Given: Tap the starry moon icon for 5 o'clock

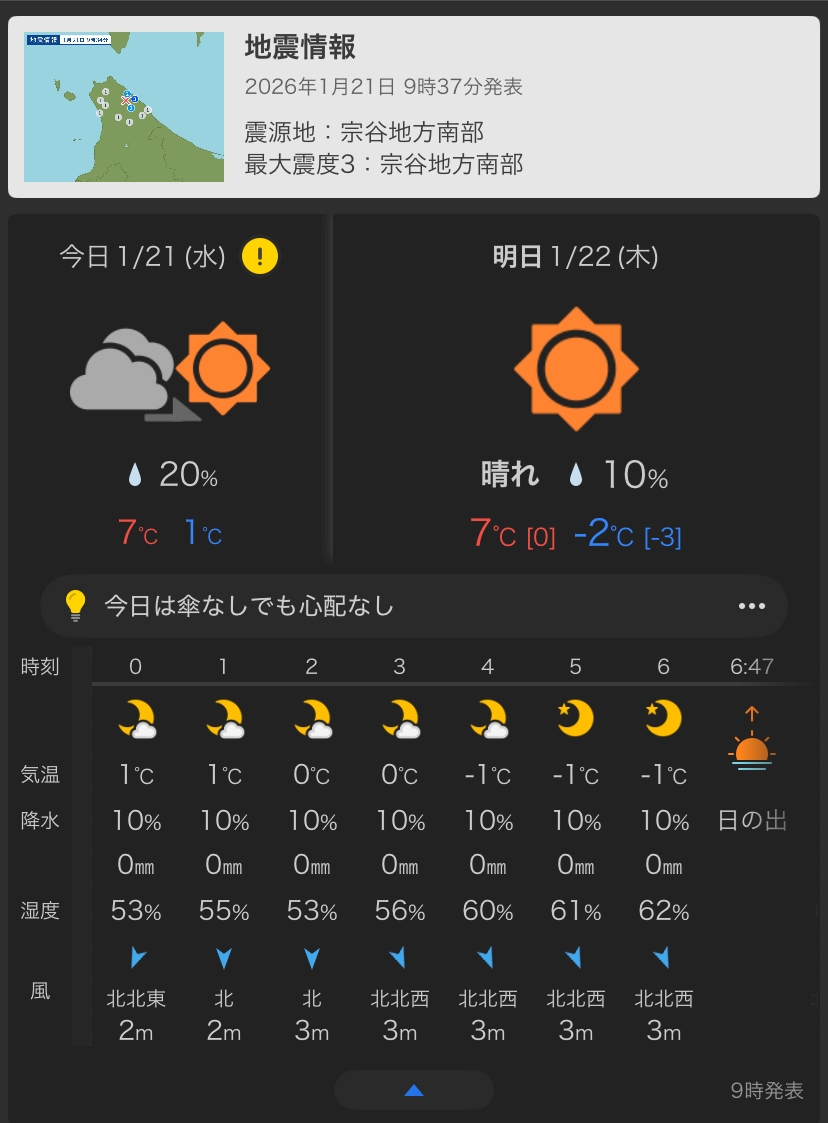Looking at the screenshot, I should [x=576, y=718].
